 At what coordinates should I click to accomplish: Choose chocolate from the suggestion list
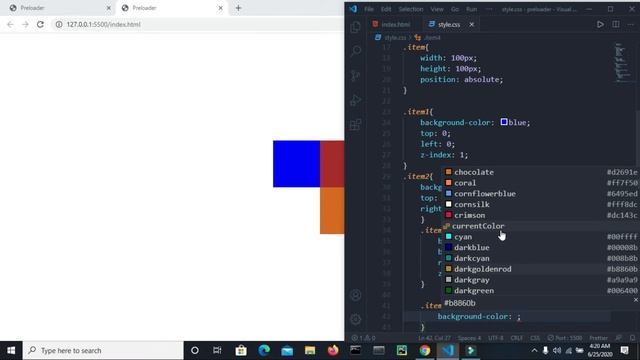[541, 172]
